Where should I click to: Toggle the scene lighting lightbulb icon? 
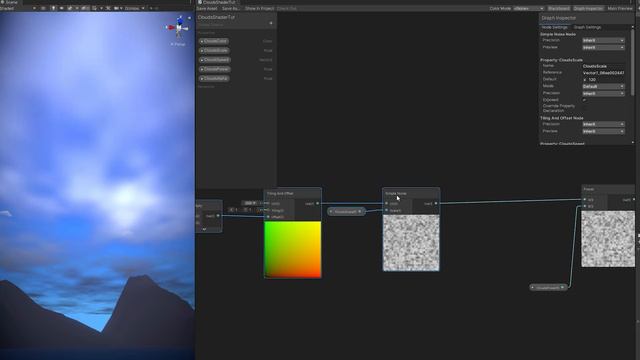point(53,8)
